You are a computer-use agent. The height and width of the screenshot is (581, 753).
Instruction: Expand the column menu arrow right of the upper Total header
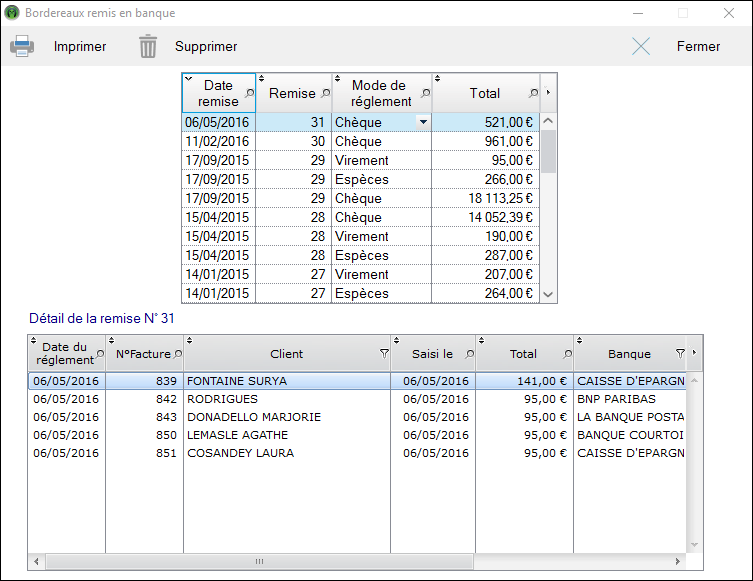point(548,93)
